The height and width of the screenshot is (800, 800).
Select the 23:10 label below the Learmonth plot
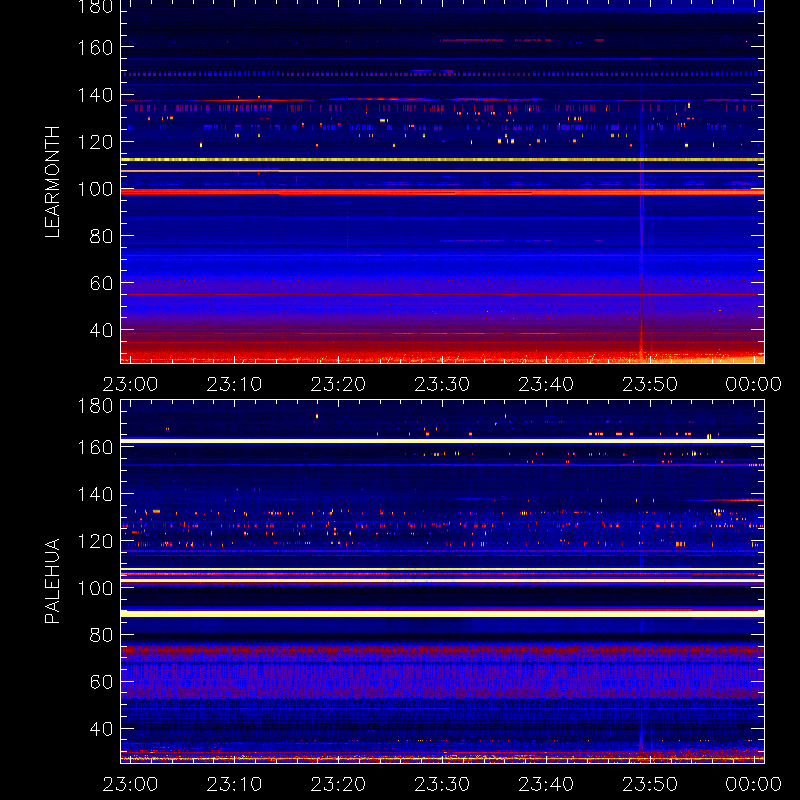234,384
